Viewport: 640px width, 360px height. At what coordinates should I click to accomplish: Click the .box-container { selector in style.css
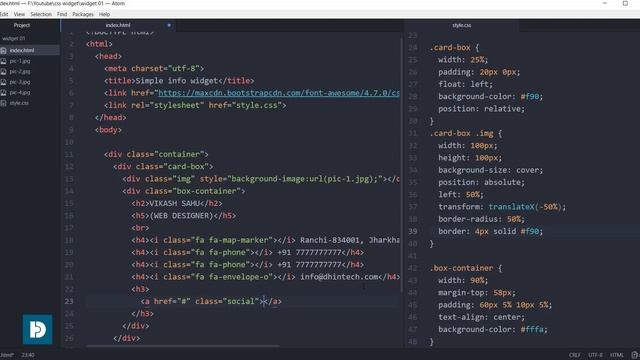coord(465,268)
